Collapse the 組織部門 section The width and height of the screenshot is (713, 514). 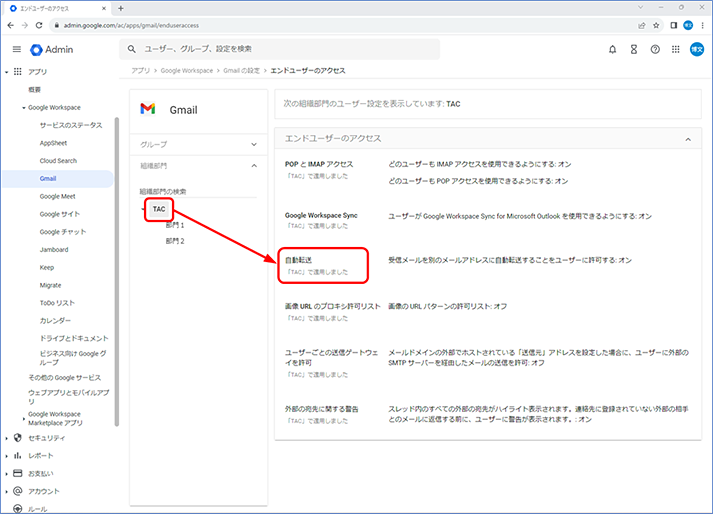point(254,166)
